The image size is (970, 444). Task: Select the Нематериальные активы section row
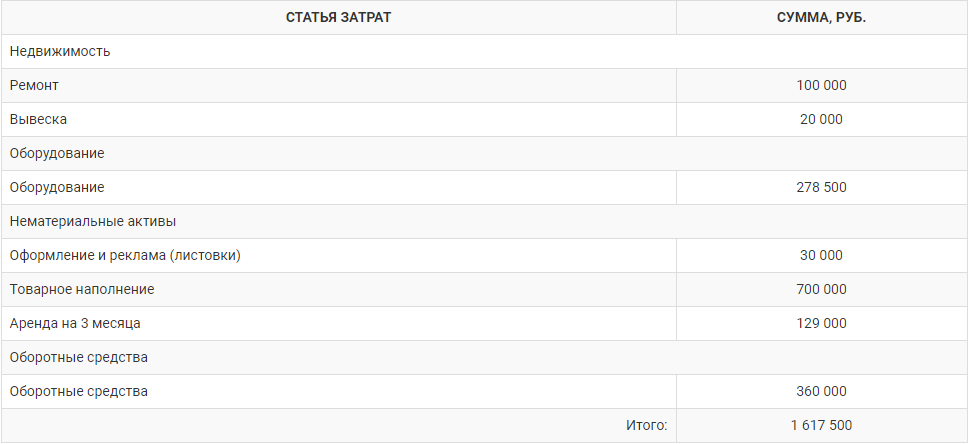(484, 221)
